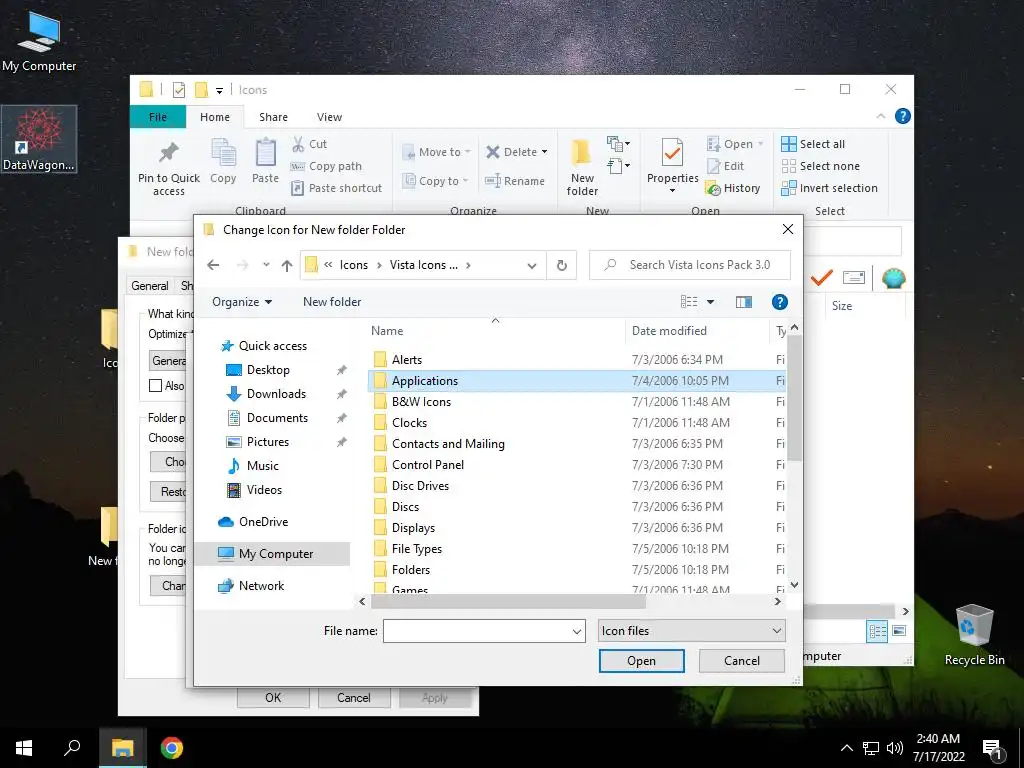Click the vertical scrollbar down arrow
The height and width of the screenshot is (768, 1024).
pyautogui.click(x=794, y=585)
